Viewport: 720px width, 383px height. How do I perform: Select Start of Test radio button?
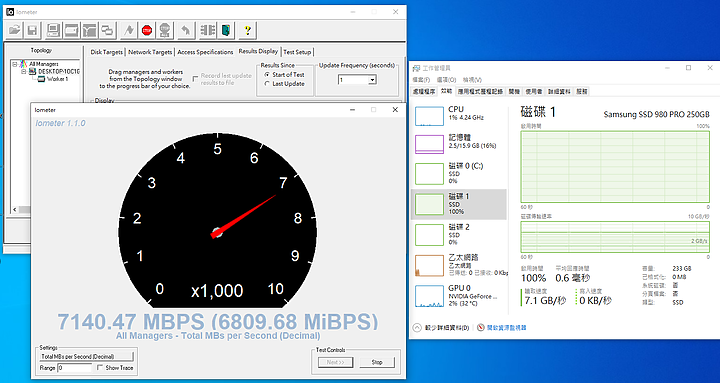point(267,74)
